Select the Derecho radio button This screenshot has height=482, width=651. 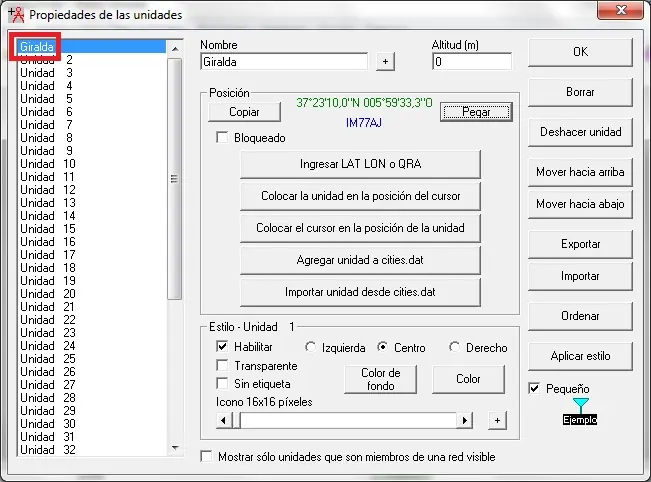point(455,347)
